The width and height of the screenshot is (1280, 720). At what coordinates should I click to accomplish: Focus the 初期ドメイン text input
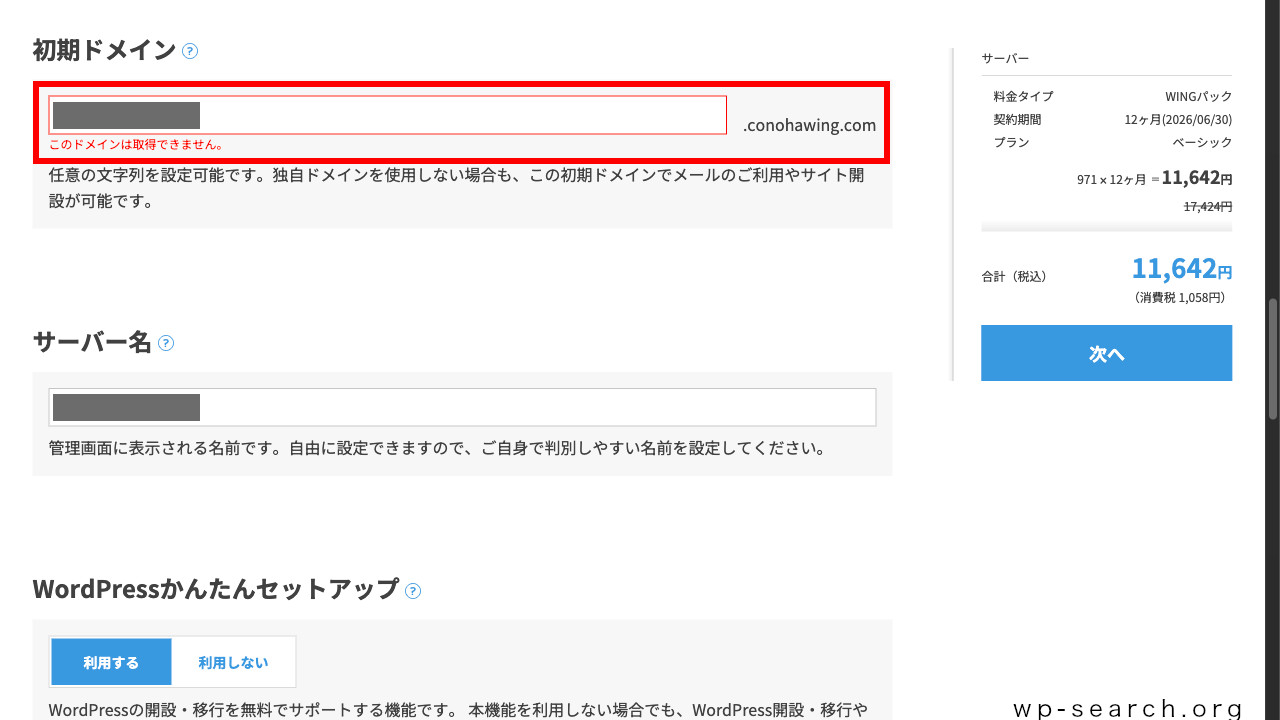[x=460, y=115]
